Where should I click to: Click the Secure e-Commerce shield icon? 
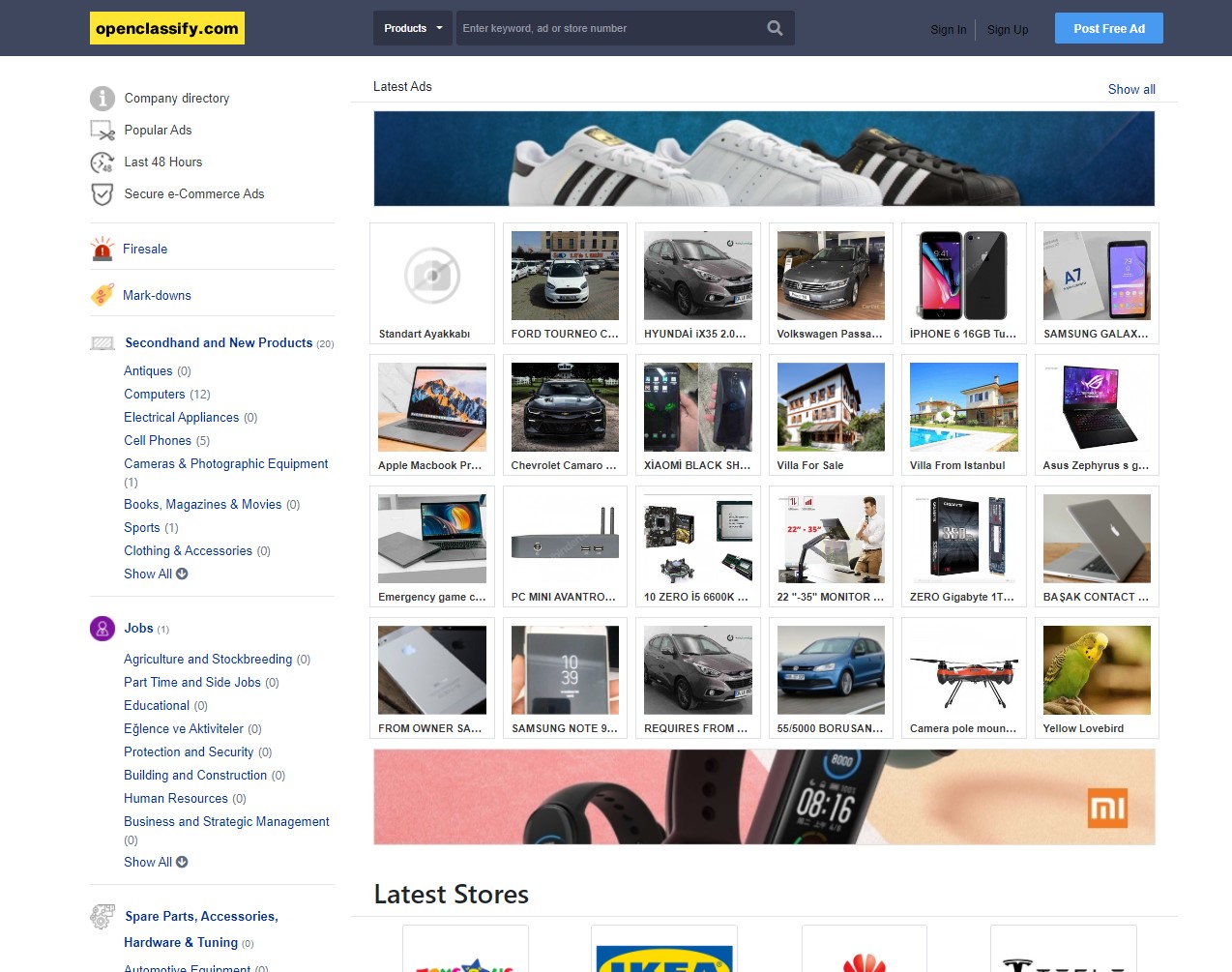[103, 194]
